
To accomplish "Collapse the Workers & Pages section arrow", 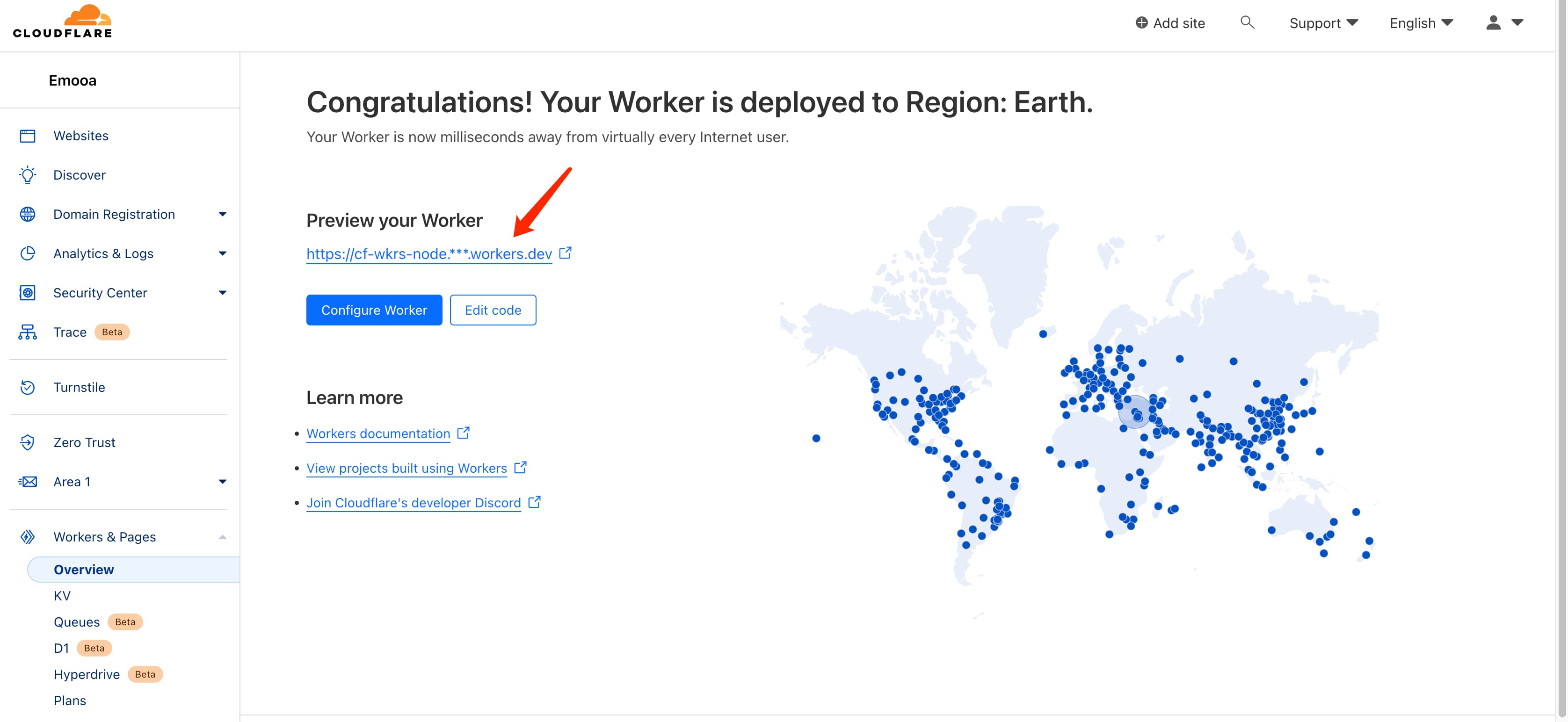I will pos(222,537).
